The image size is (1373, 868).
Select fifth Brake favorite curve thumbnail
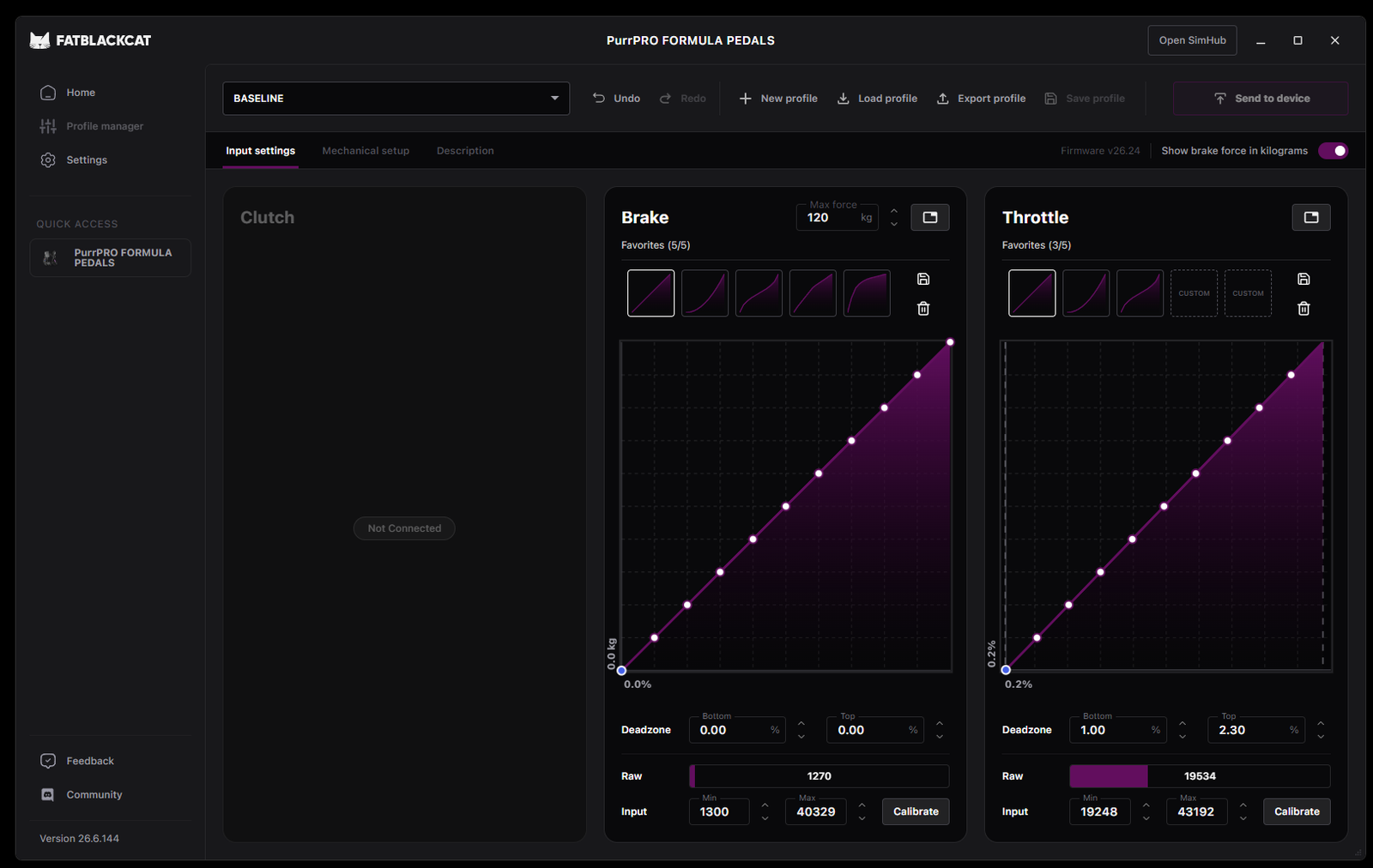867,293
